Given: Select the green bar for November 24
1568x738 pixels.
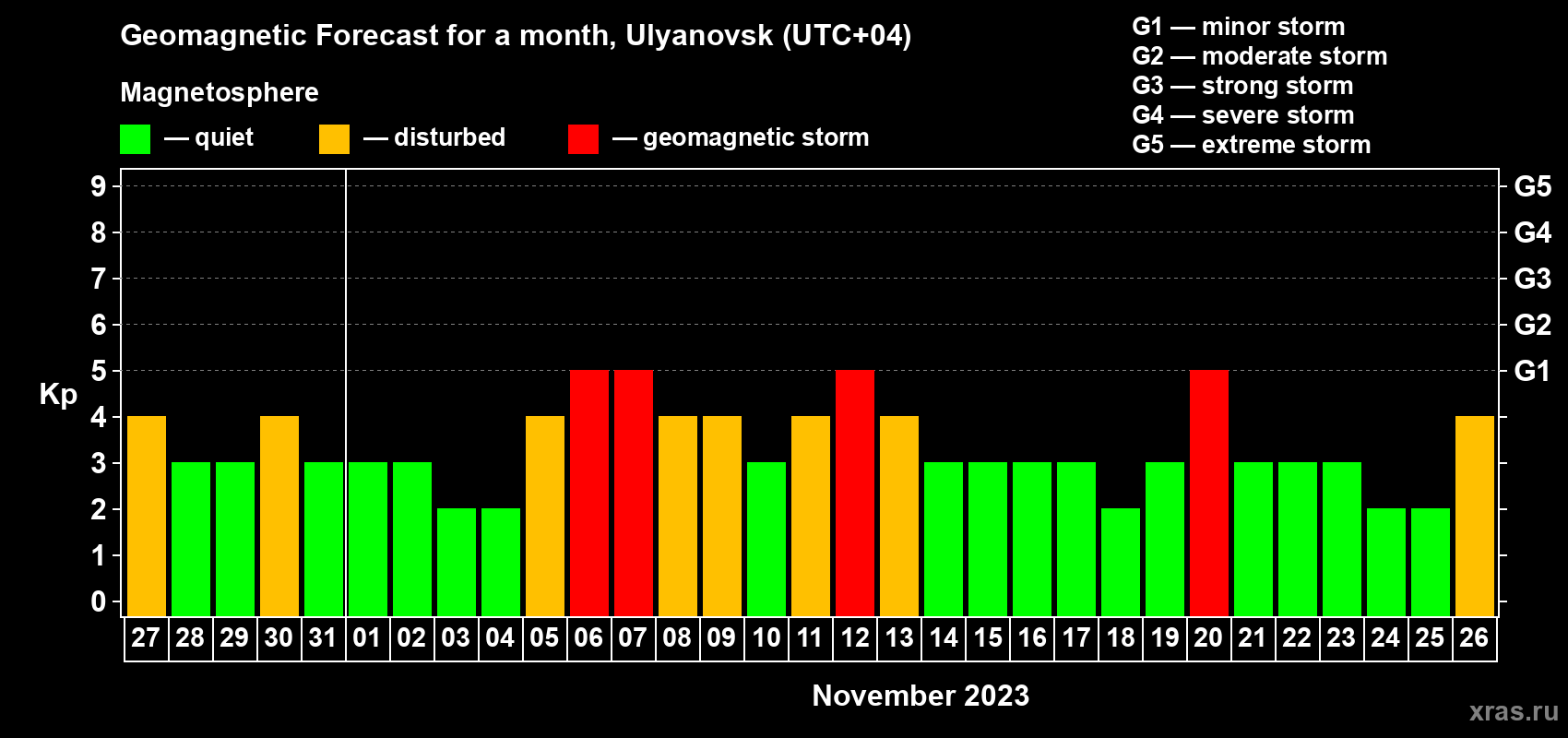Looking at the screenshot, I should point(1386,563).
